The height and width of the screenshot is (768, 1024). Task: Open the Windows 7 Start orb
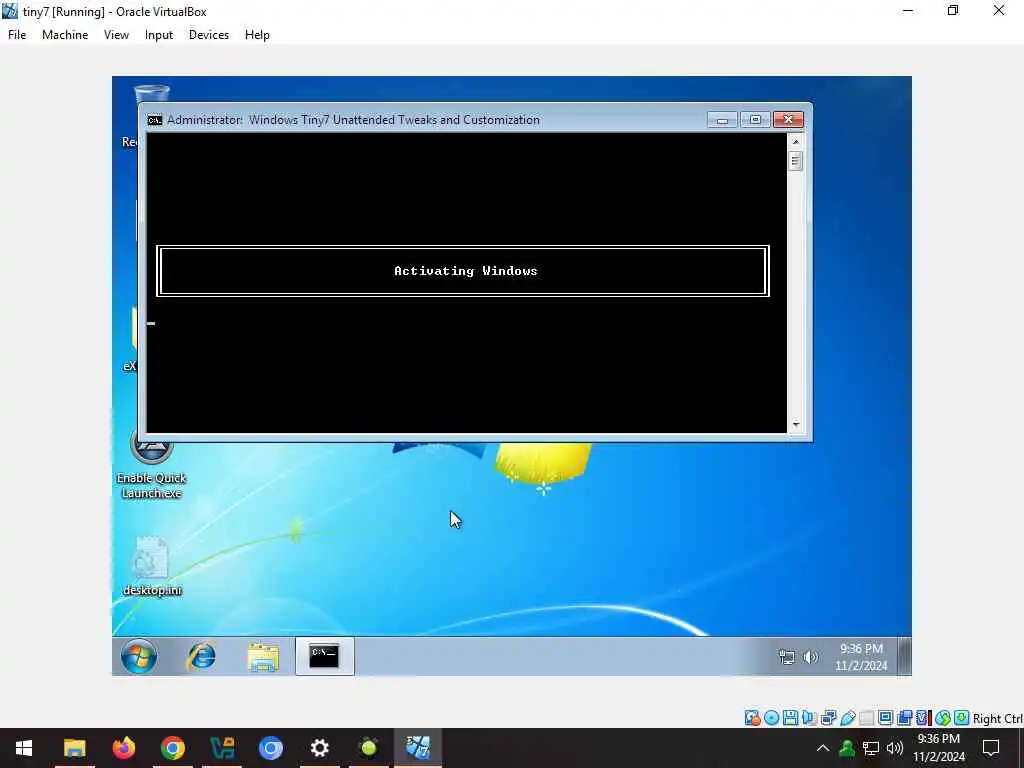pyautogui.click(x=138, y=656)
